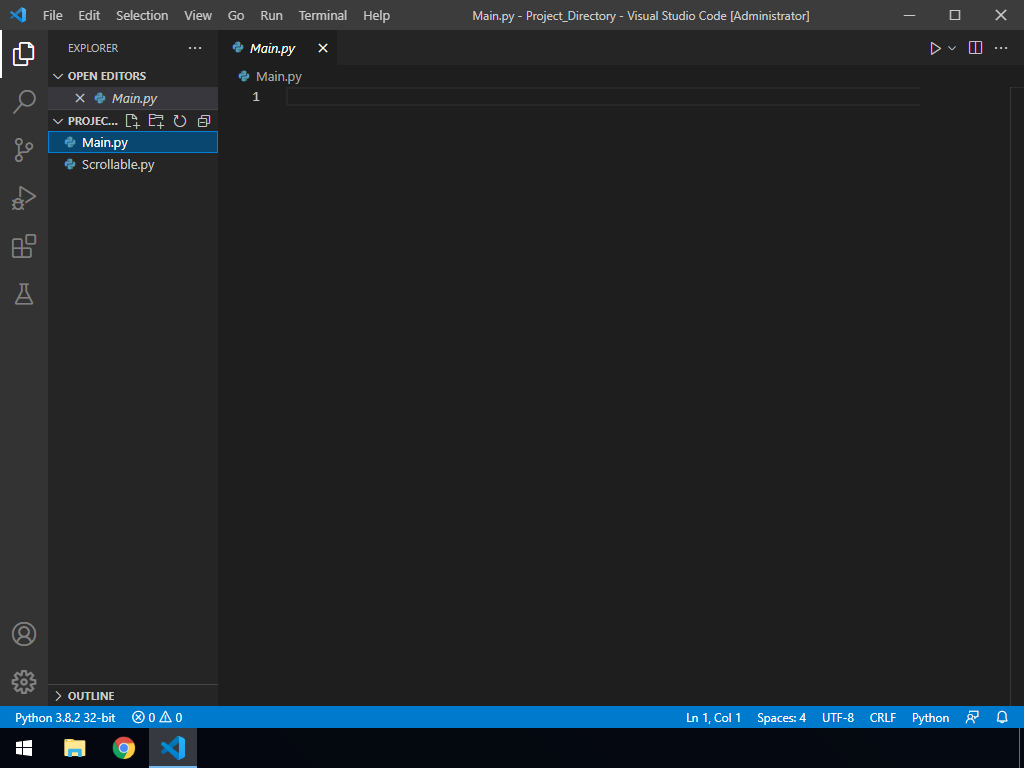
Task: Click line number 1 in the gutter
Action: coord(256,97)
